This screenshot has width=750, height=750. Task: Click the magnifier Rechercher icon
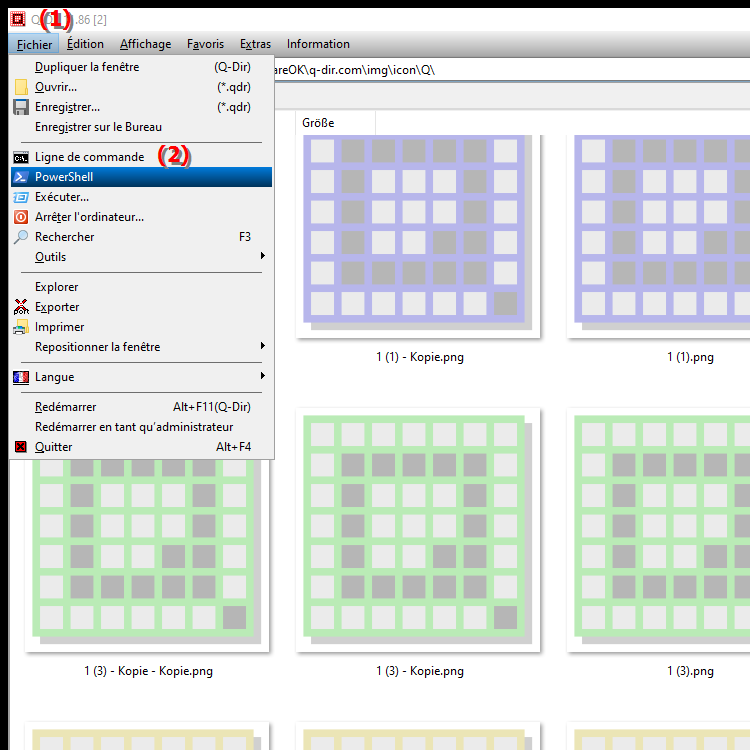21,237
